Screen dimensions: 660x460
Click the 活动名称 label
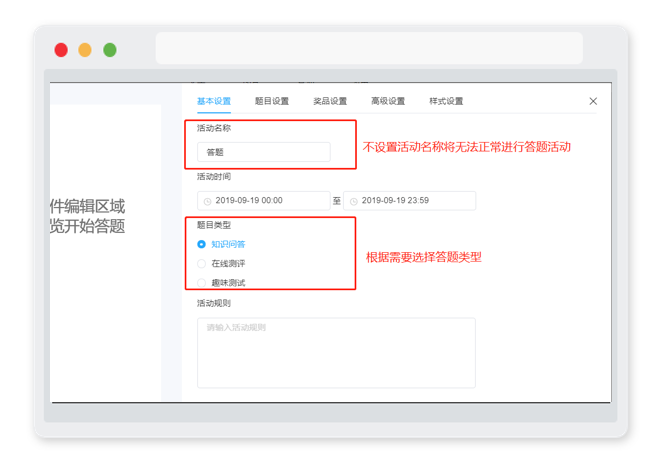pyautogui.click(x=214, y=128)
